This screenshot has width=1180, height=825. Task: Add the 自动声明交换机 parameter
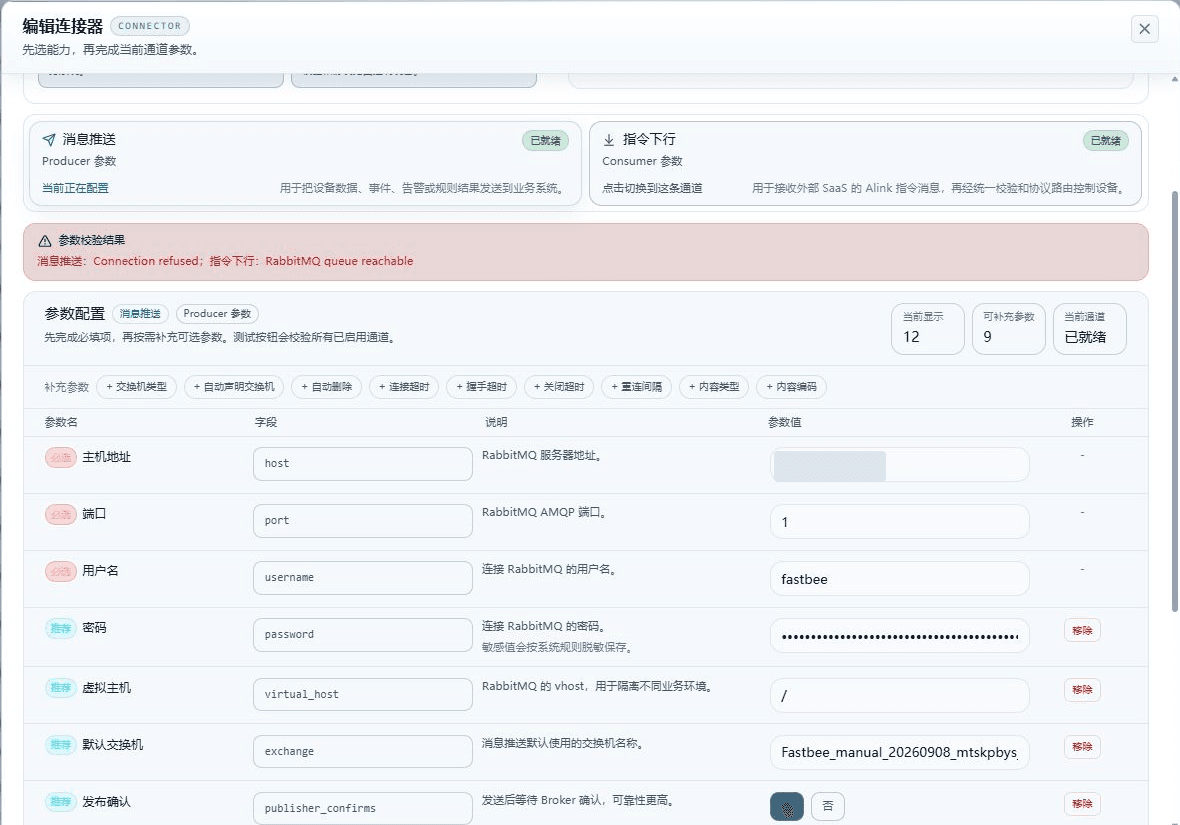point(234,387)
